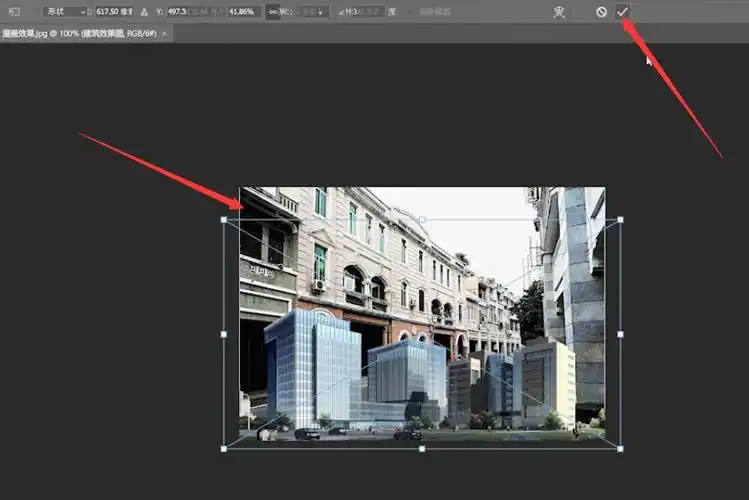
Task: Open the 形状 dropdown in options bar
Action: [66, 11]
